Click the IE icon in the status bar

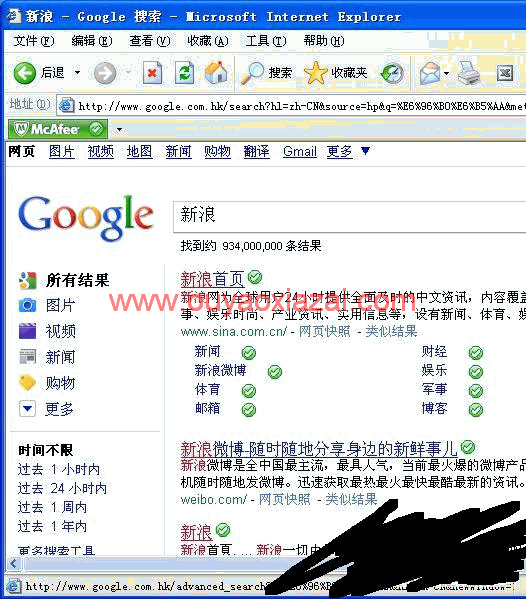point(13,586)
